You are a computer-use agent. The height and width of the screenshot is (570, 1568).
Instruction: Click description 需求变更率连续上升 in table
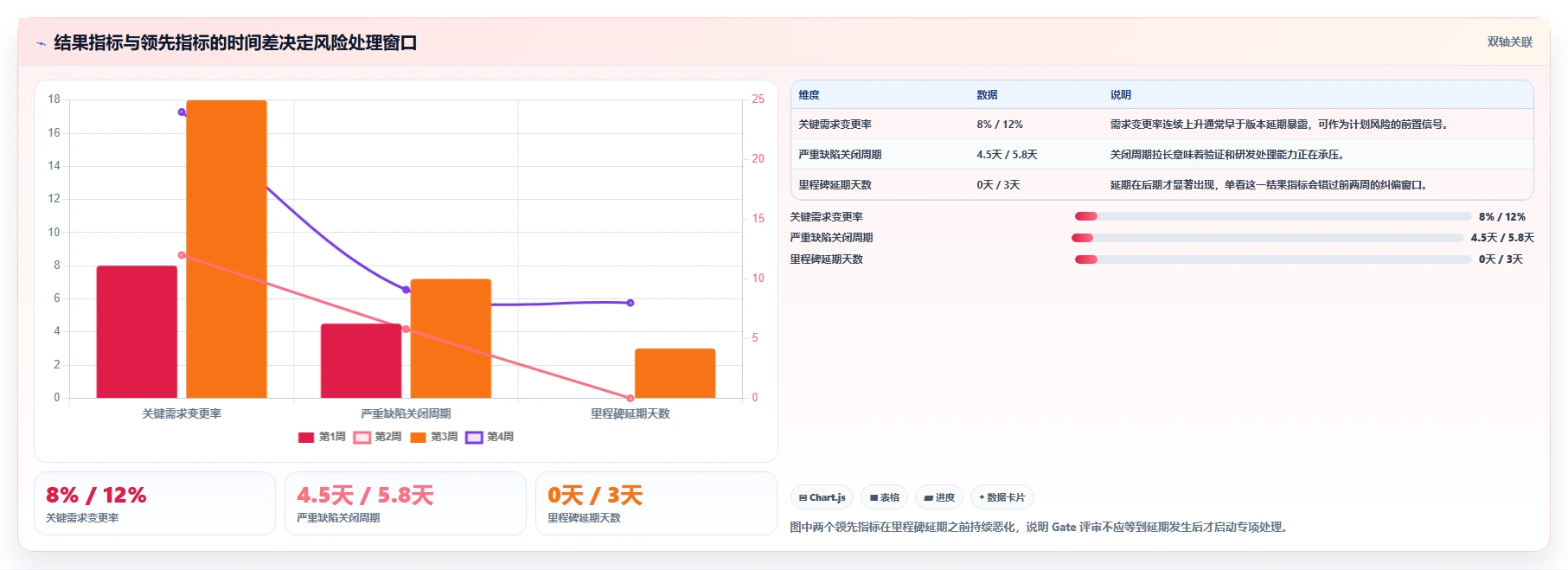pos(1279,125)
